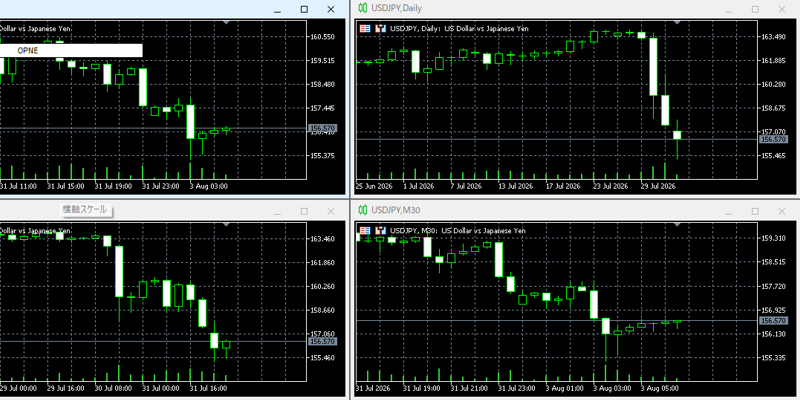Click the 157.720 price label in M30 chart
Image resolution: width=800 pixels, height=400 pixels.
point(773,286)
